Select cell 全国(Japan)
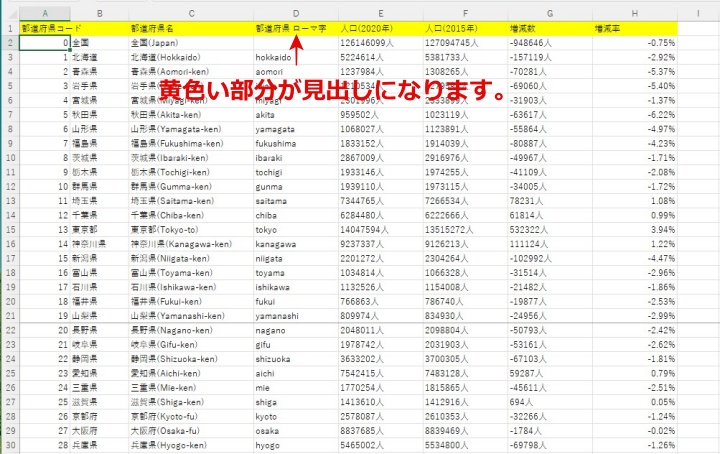The image size is (720, 454). tap(191, 43)
